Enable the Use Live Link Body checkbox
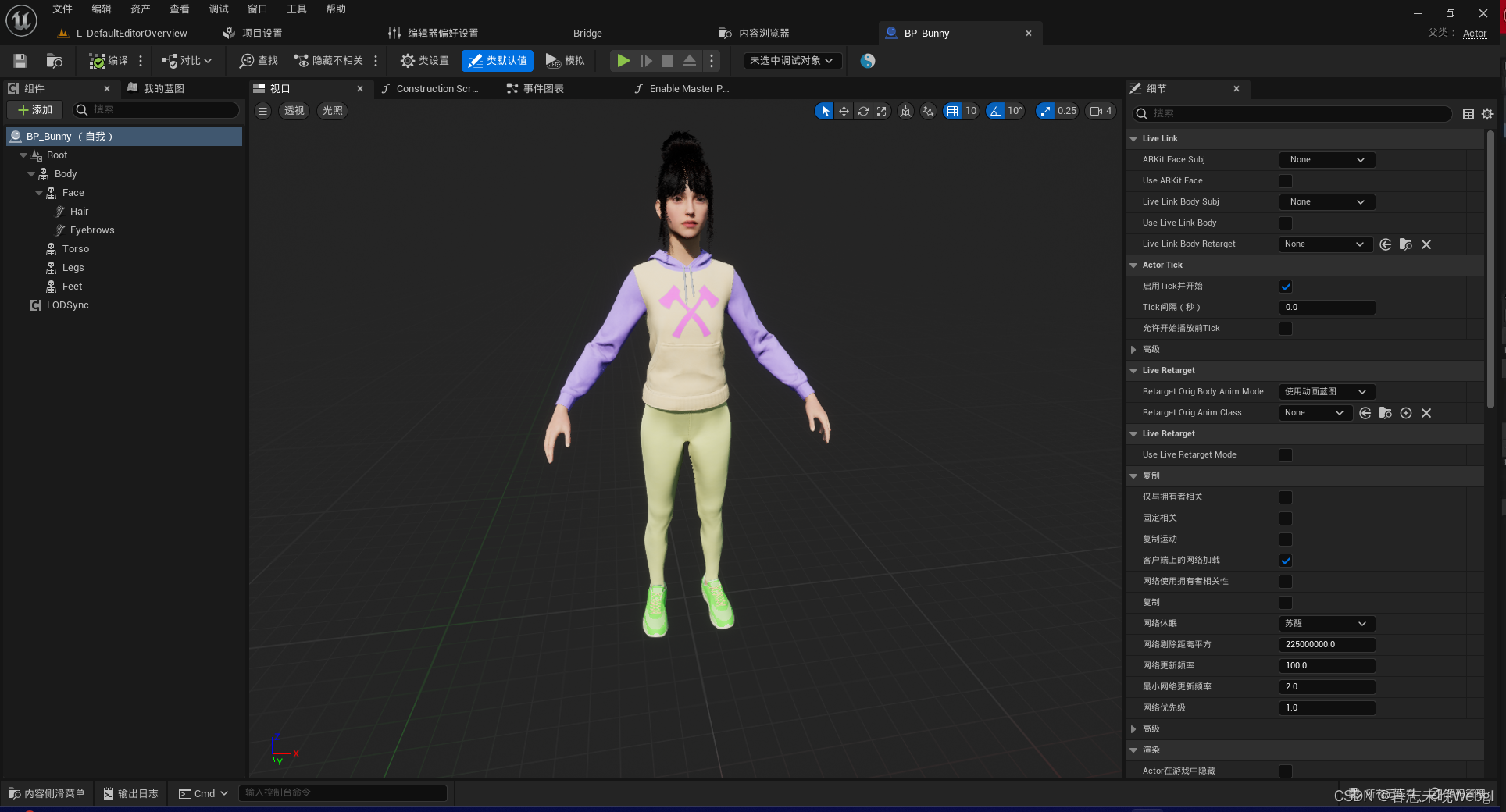Screen dimensions: 1506x812 1286,223
